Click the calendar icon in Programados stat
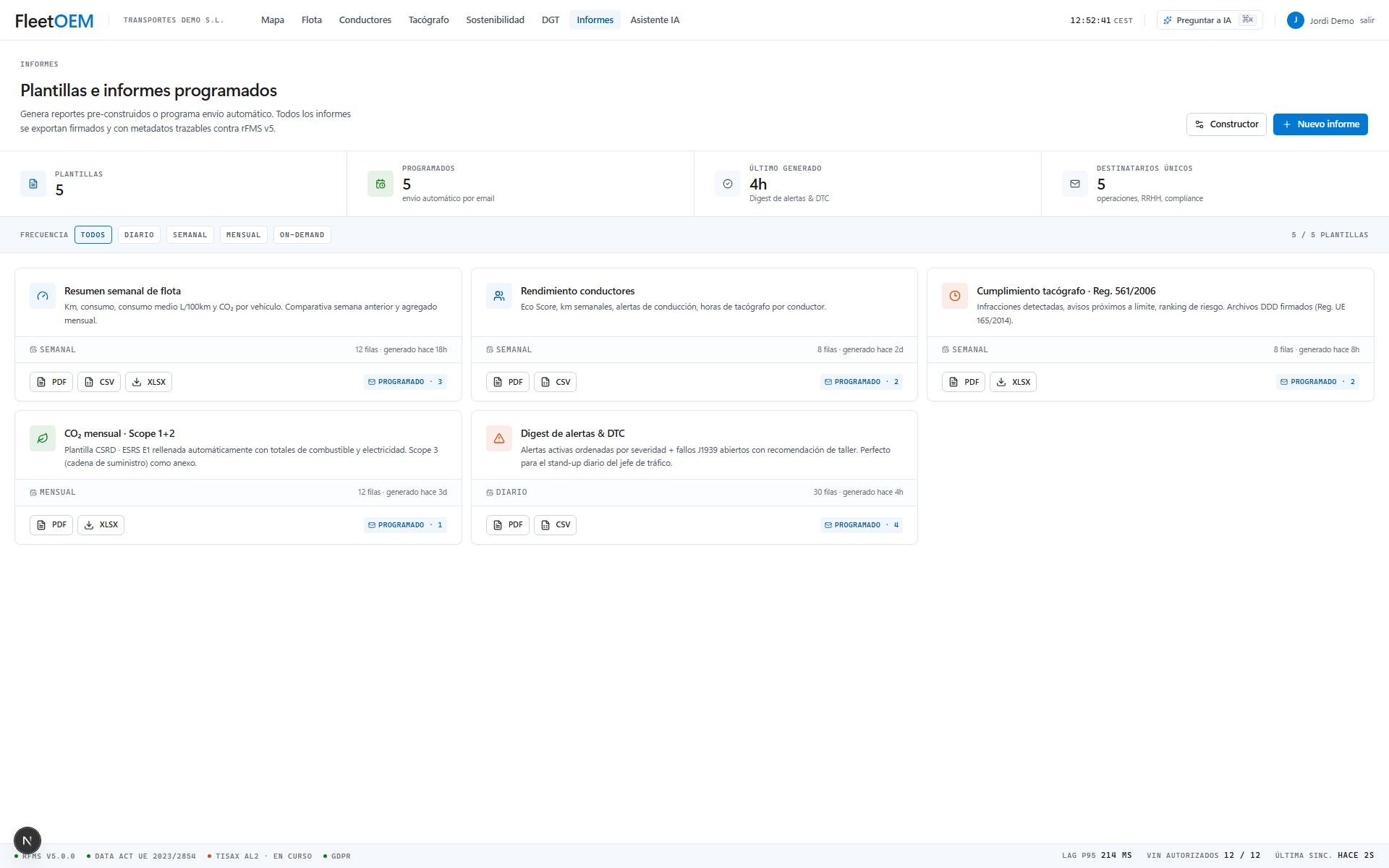Image resolution: width=1389 pixels, height=868 pixels. (x=381, y=184)
